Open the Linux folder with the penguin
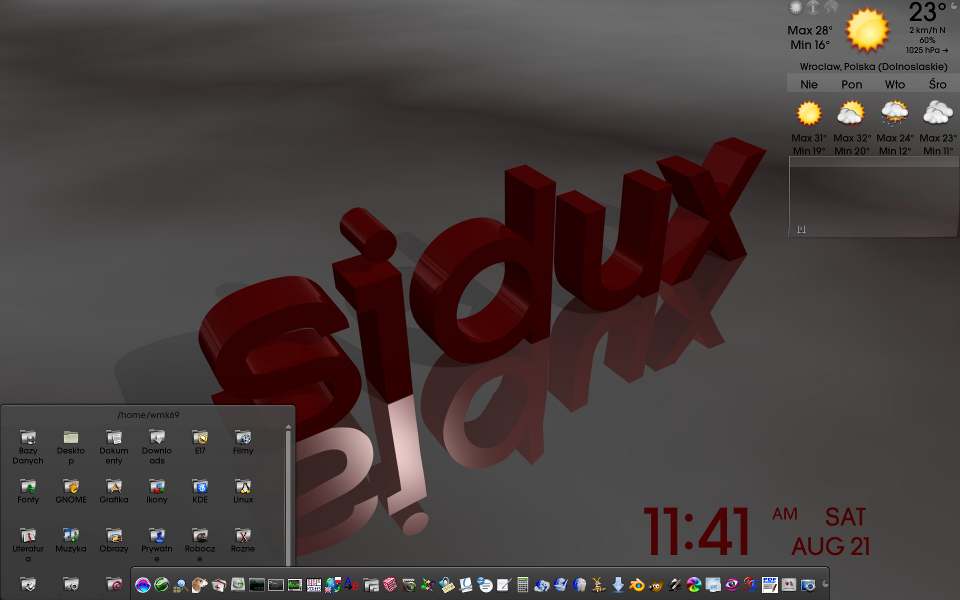Screen dimensions: 960x600 [x=243, y=492]
